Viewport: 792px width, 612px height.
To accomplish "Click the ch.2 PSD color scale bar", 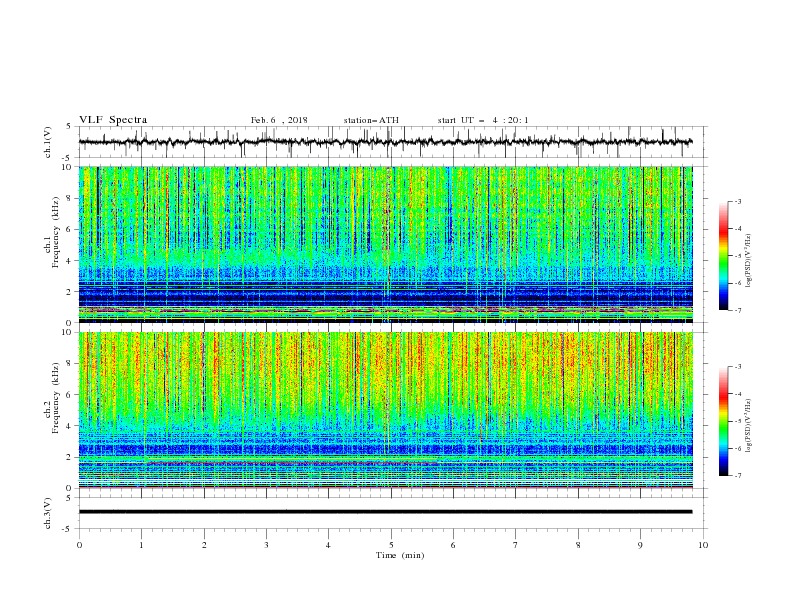I will pos(724,421).
